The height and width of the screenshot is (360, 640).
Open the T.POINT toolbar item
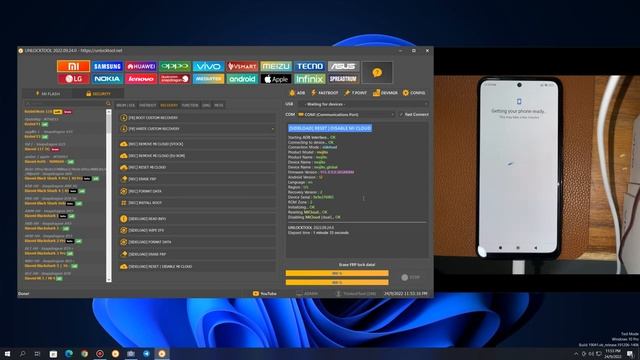tap(356, 93)
